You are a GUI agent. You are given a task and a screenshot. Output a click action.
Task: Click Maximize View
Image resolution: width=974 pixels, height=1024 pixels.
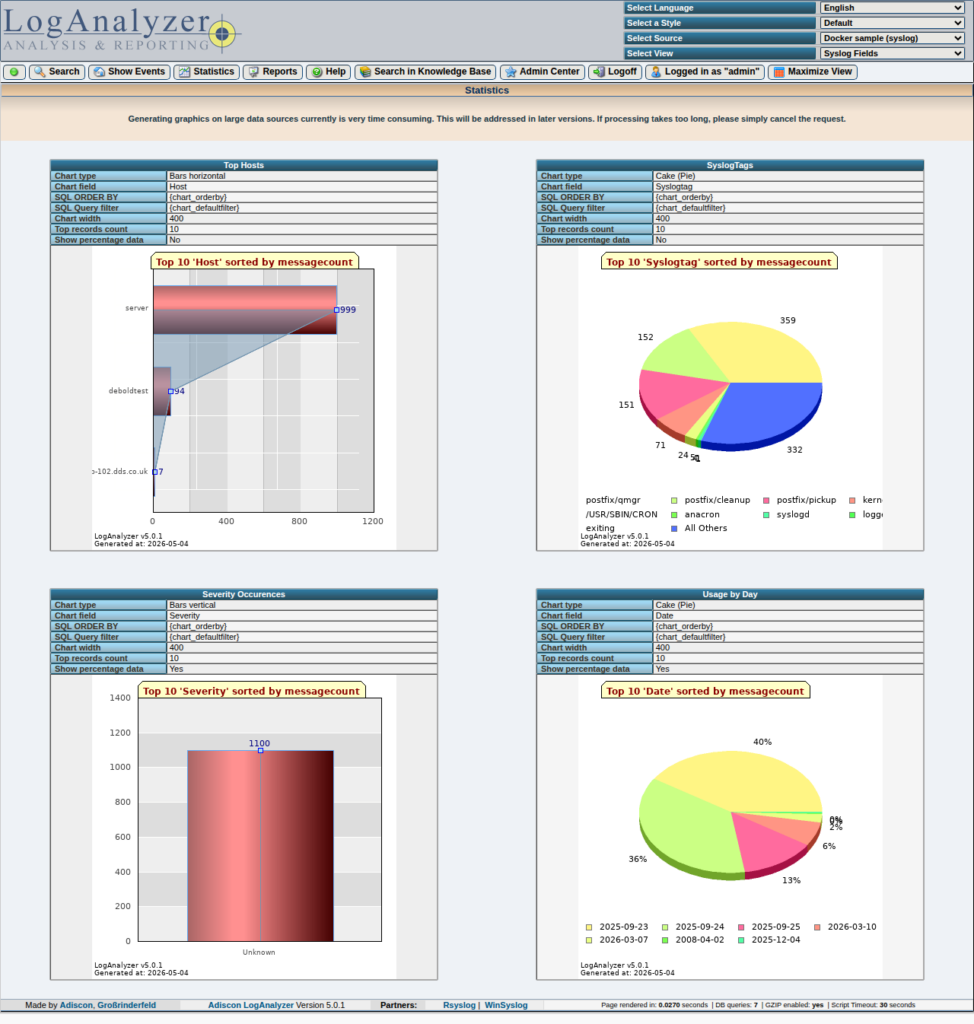[x=813, y=72]
